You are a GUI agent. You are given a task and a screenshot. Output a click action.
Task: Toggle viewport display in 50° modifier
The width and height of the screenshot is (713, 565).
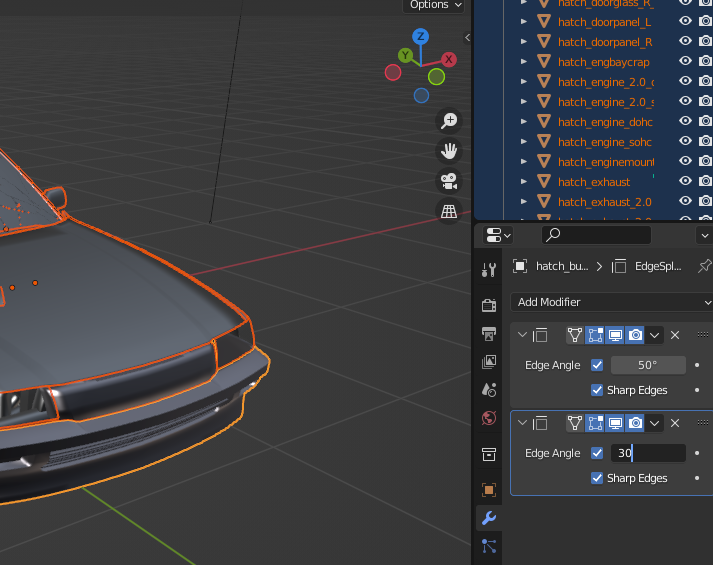click(615, 335)
